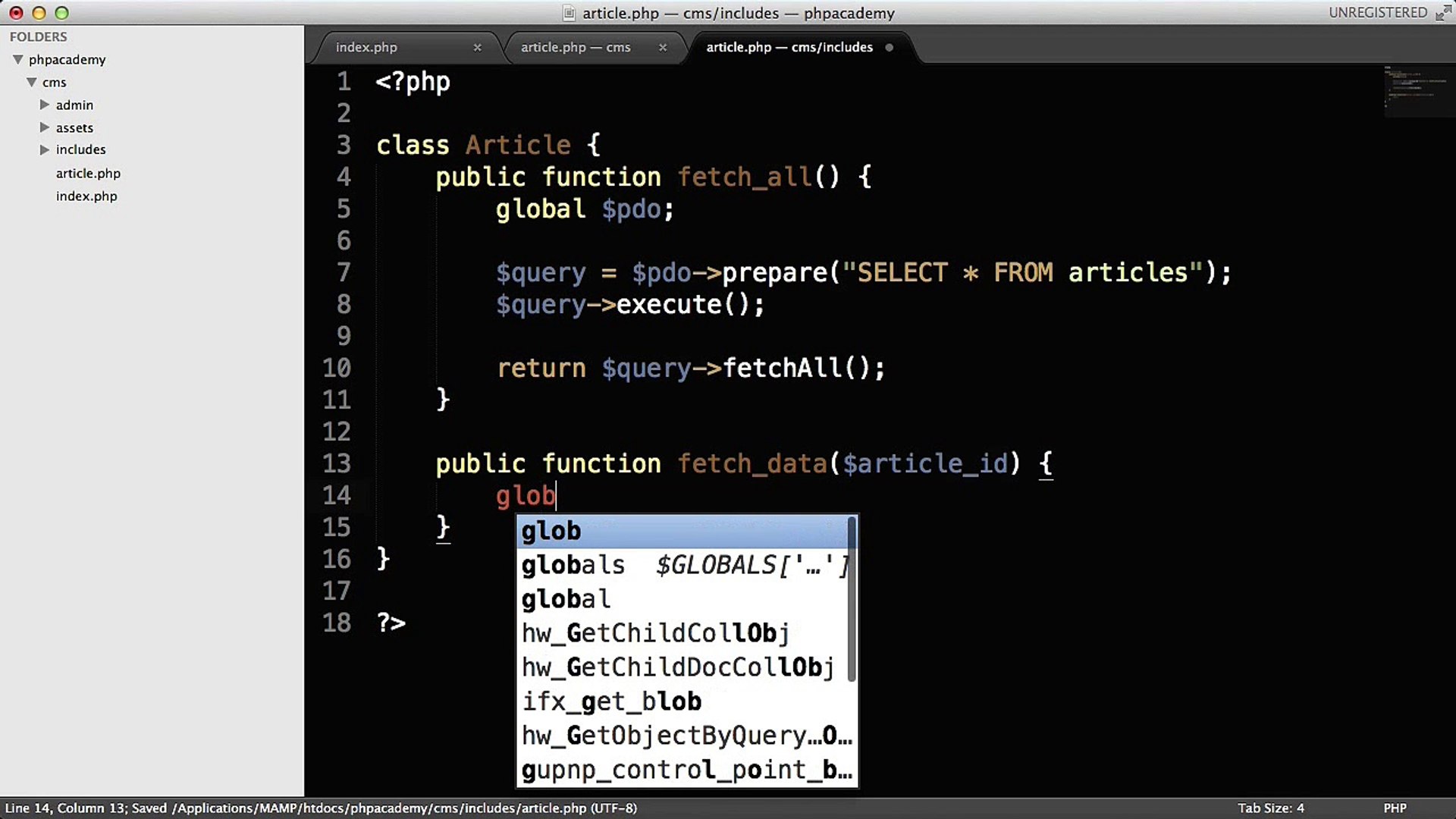Click 'global $pdo;' on line 5
The height and width of the screenshot is (819, 1456).
click(585, 209)
